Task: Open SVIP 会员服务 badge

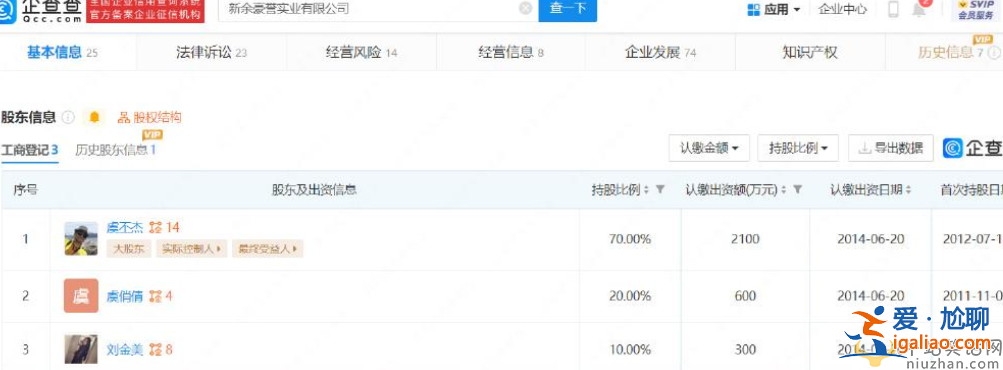Action: pos(976,10)
